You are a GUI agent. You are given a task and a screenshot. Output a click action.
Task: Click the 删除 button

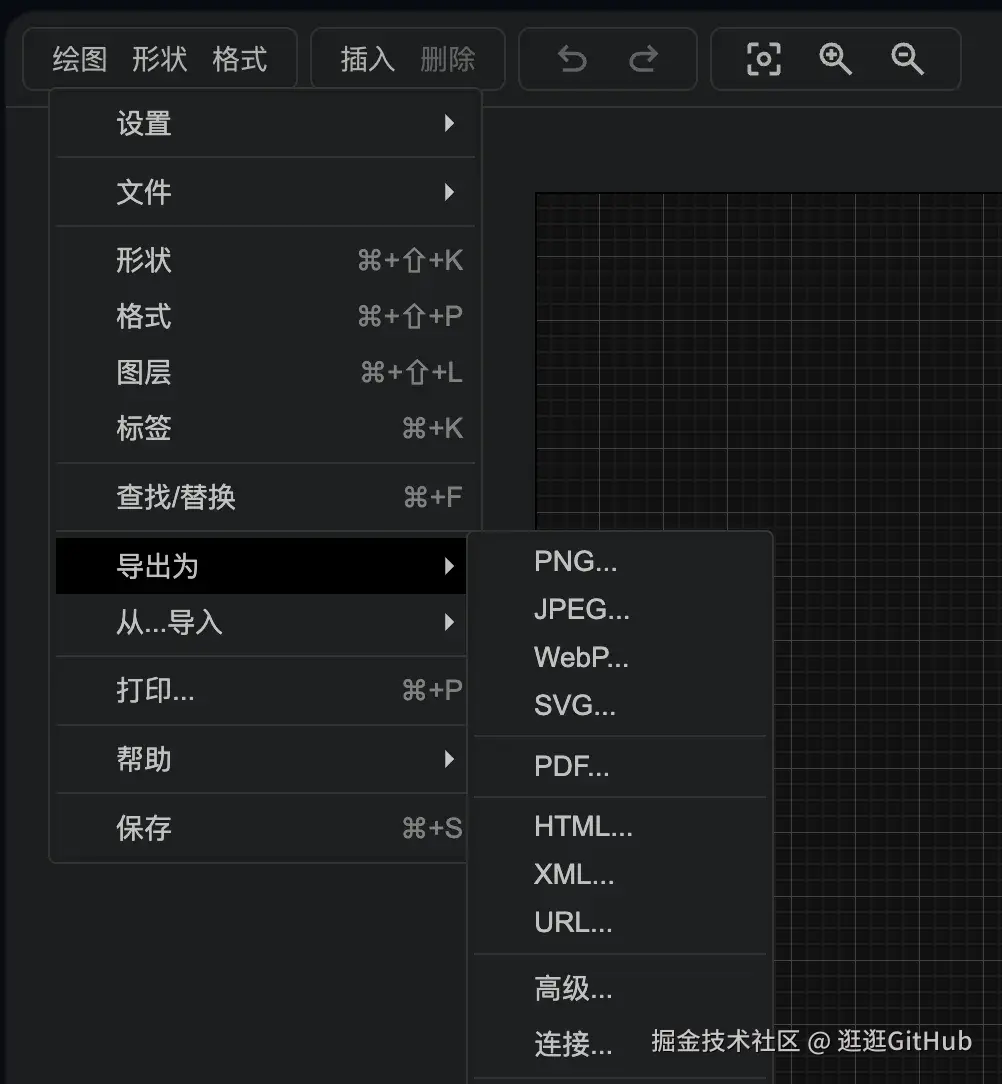[x=445, y=58]
